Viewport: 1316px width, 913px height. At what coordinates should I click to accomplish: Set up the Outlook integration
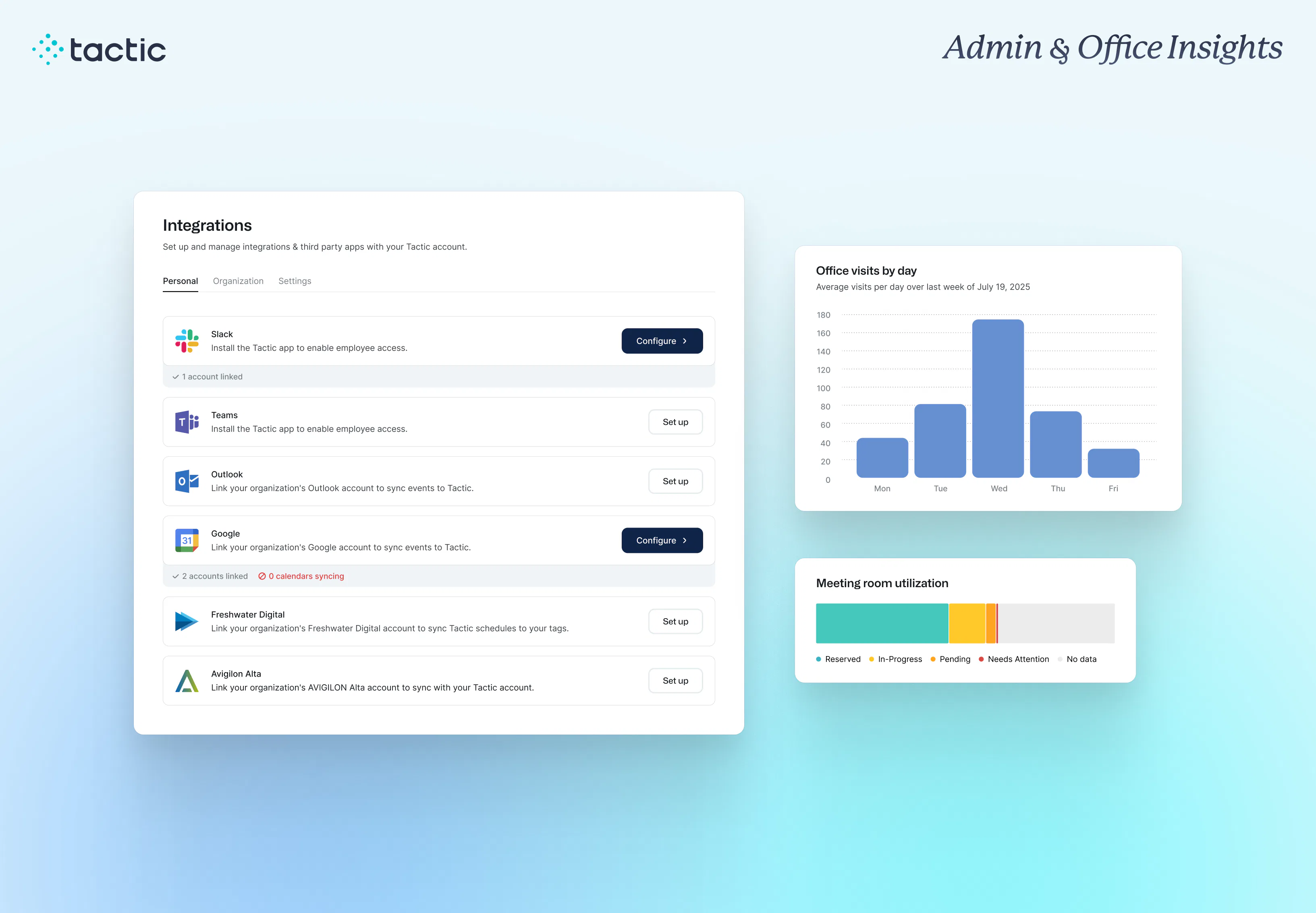[675, 481]
